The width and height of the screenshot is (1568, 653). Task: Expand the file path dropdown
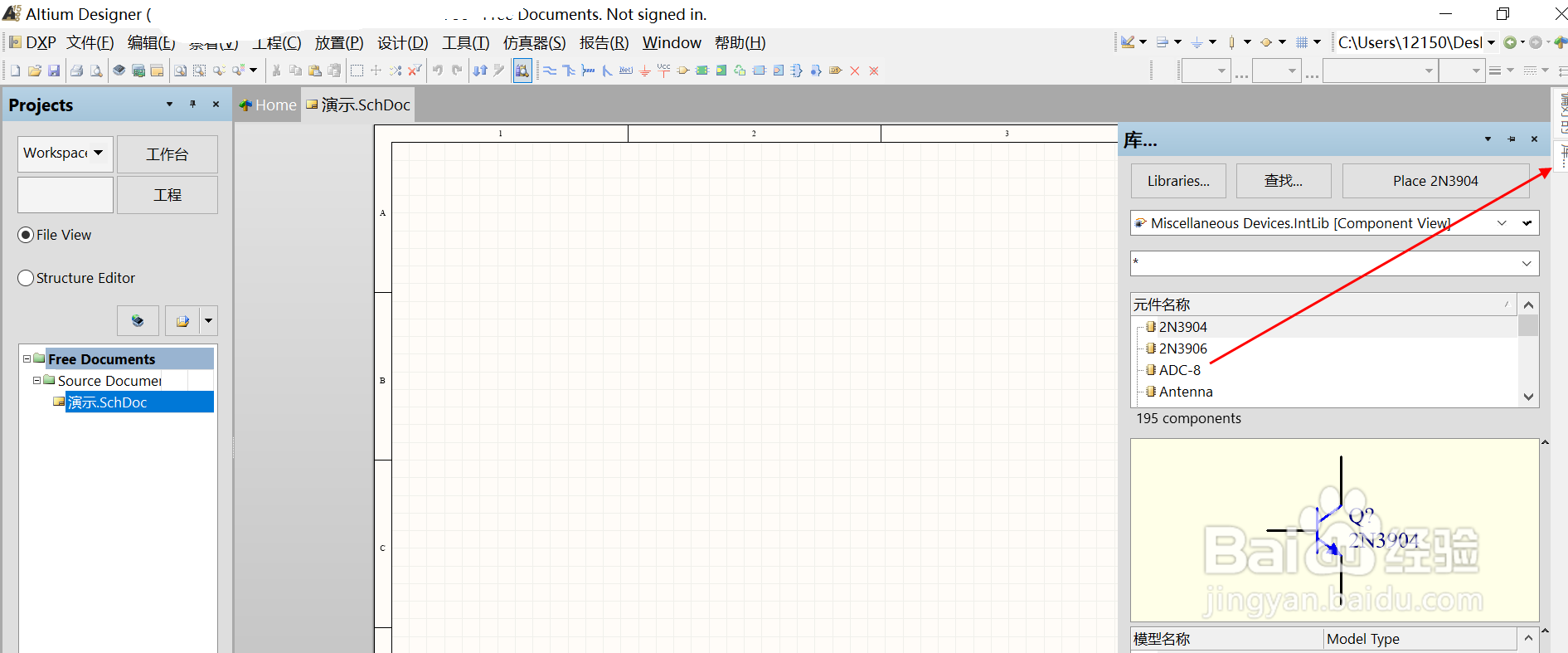(1491, 42)
